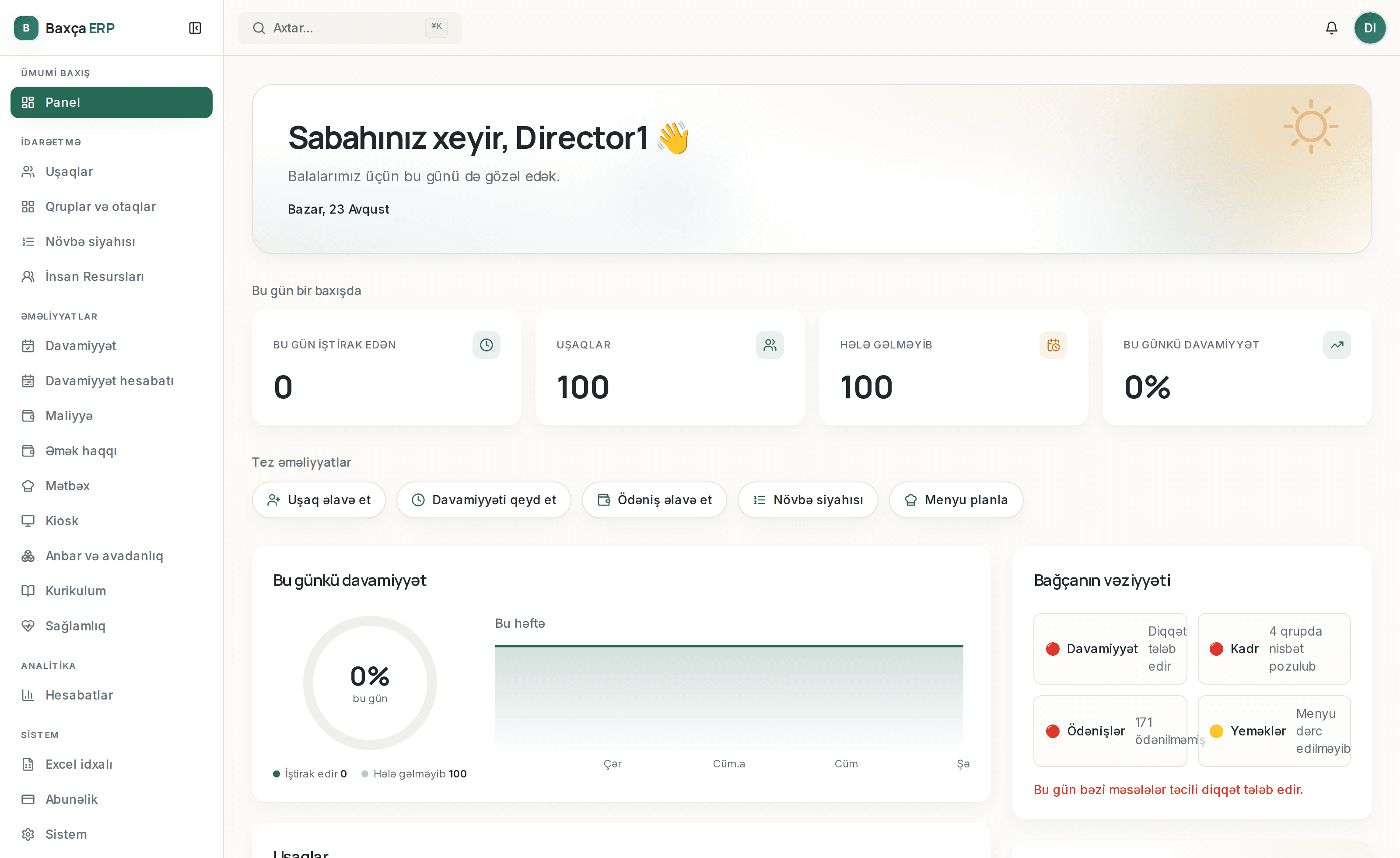Open Davamiyyət in the sidebar
The width and height of the screenshot is (1400, 858).
tap(112, 346)
